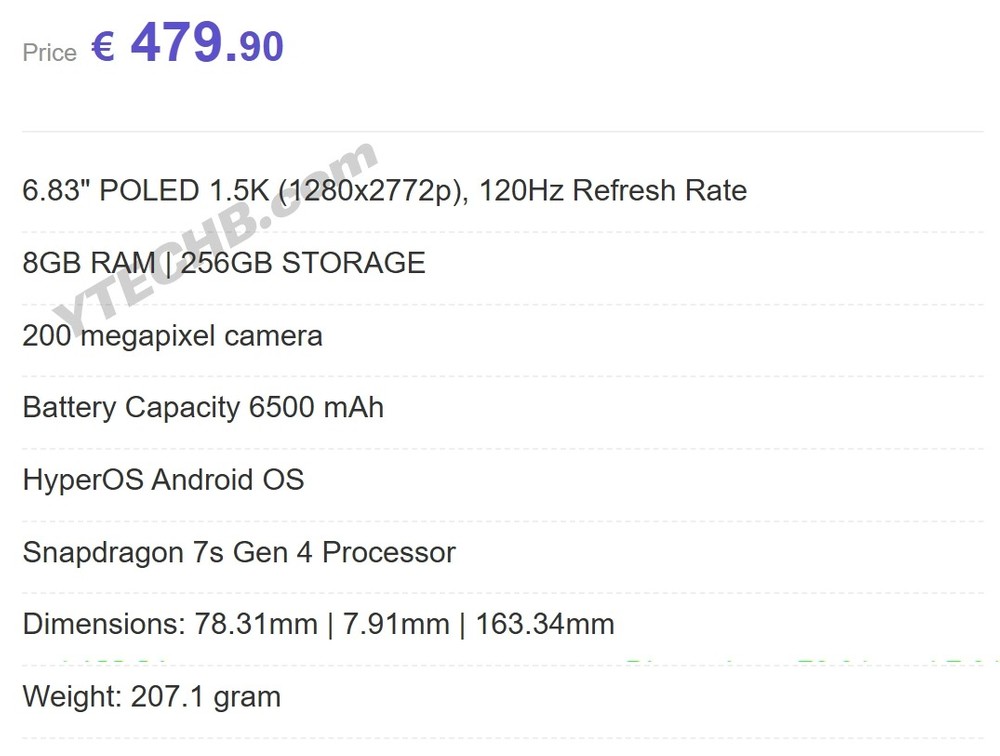Click the 120Hz Refresh Rate text

point(613,191)
